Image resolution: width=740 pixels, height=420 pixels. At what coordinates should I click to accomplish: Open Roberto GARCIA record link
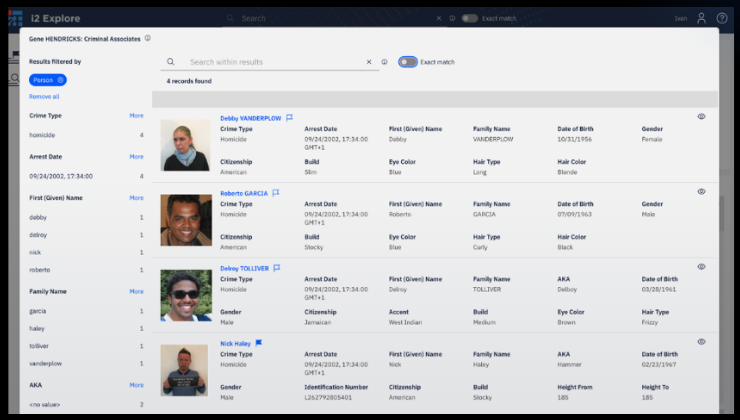coord(244,193)
